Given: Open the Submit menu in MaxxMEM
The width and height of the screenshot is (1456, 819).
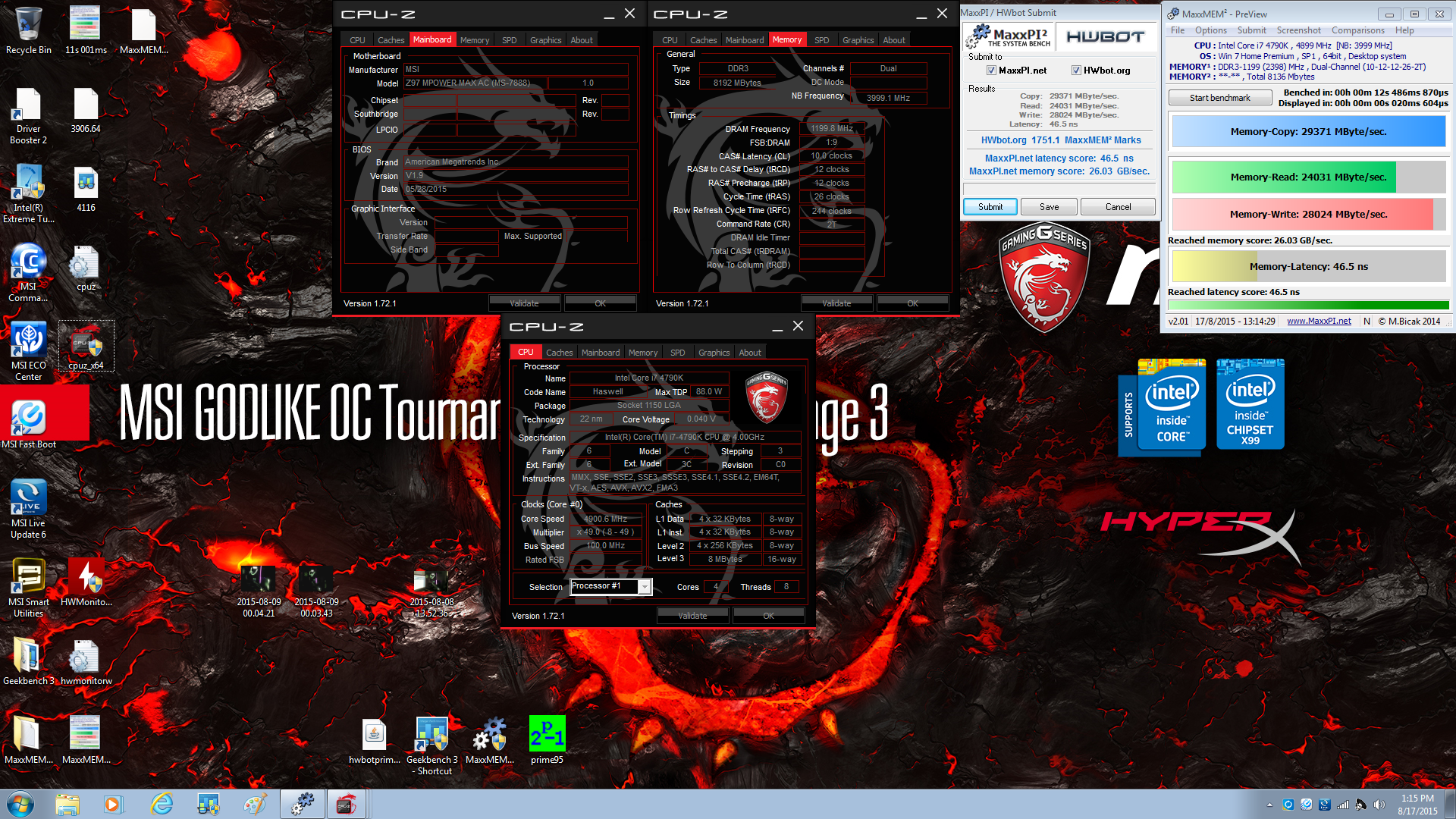Looking at the screenshot, I should pyautogui.click(x=1251, y=30).
